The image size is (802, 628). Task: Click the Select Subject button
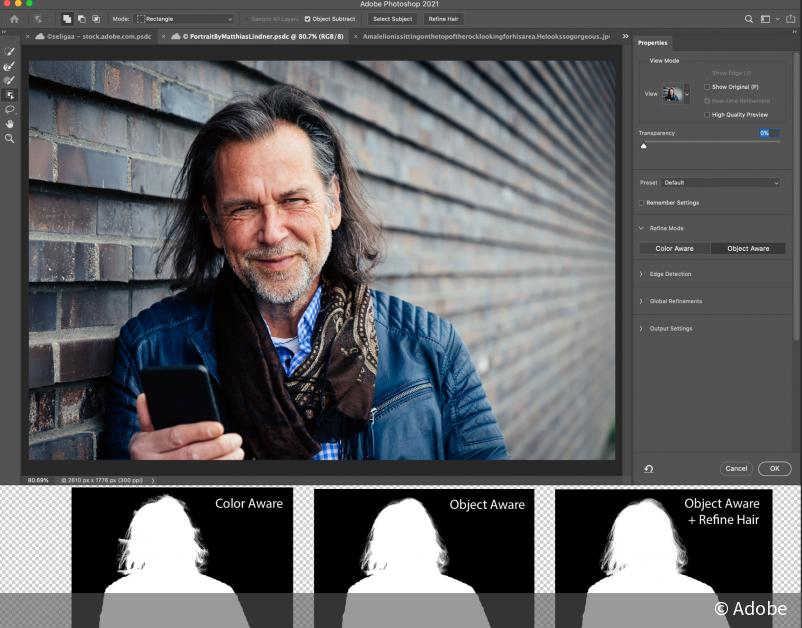tap(392, 18)
